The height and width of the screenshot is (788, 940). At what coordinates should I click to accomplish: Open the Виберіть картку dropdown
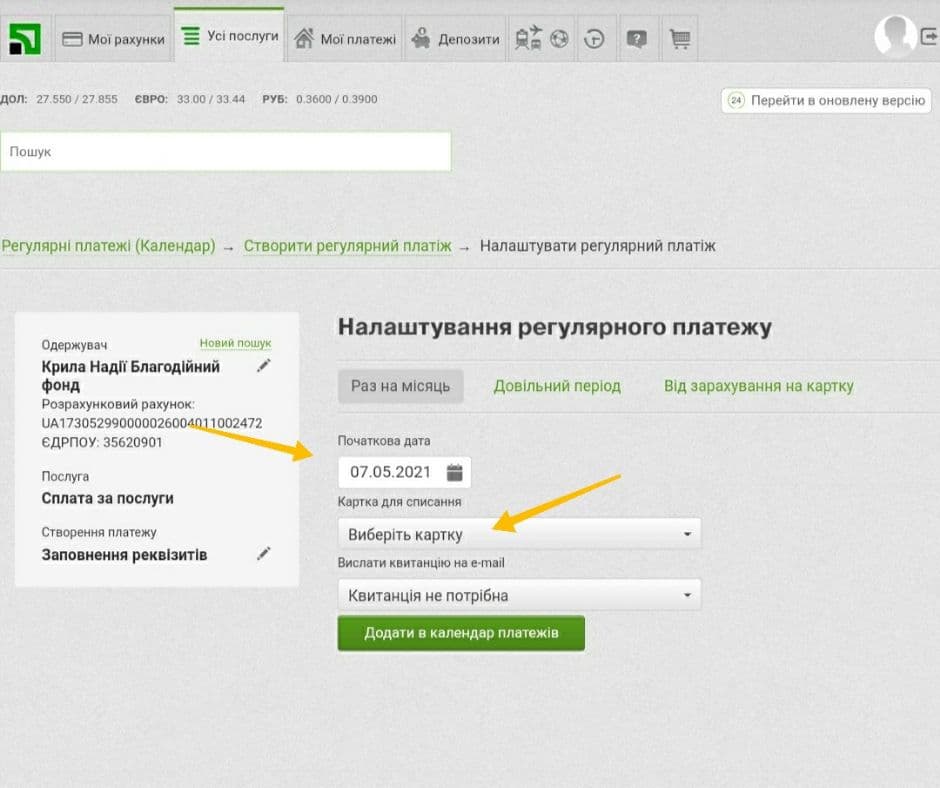[519, 534]
